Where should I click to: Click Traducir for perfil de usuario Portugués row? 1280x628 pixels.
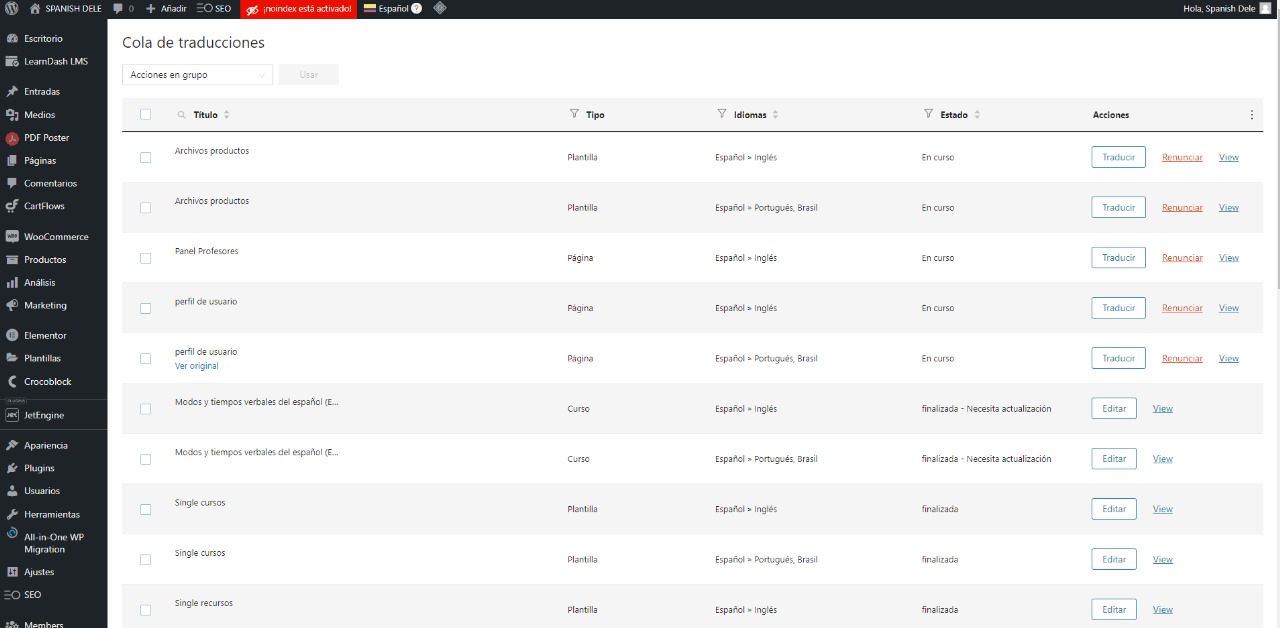coord(1118,358)
